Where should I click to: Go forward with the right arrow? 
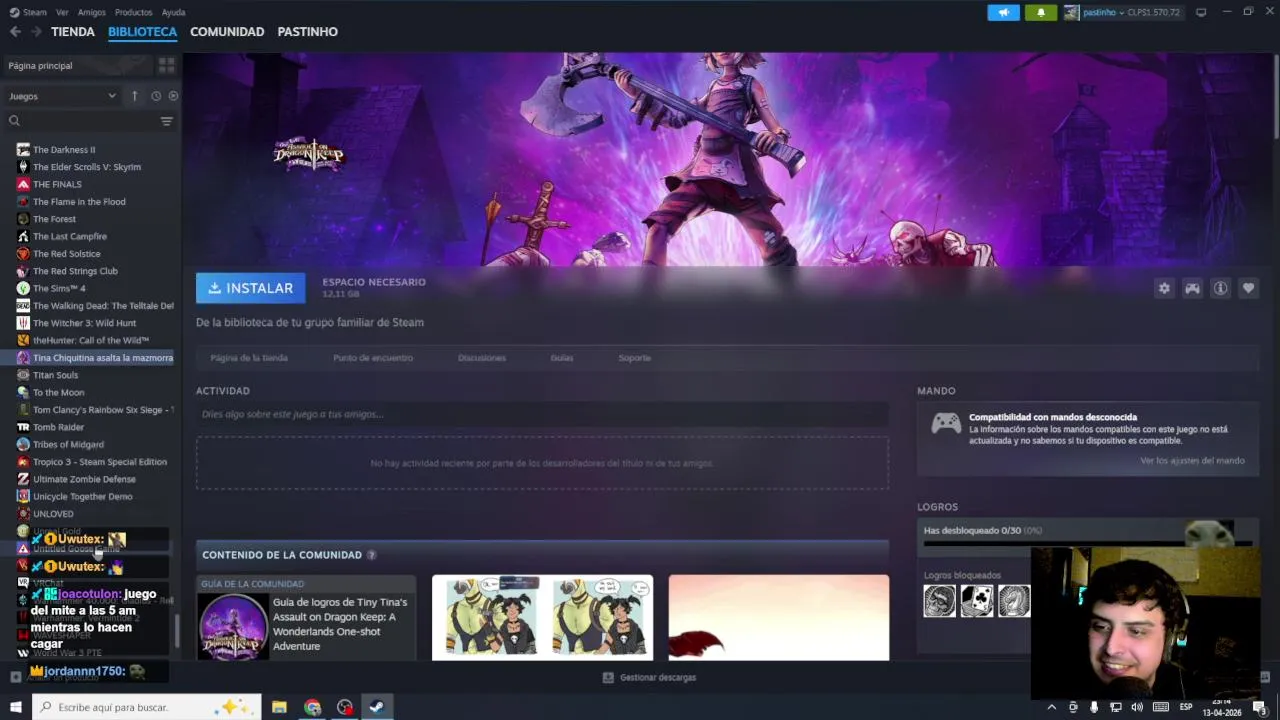(36, 32)
